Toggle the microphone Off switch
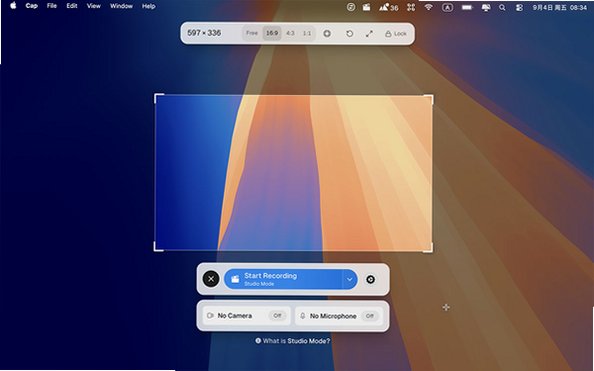This screenshot has height=371, width=594. click(x=370, y=316)
